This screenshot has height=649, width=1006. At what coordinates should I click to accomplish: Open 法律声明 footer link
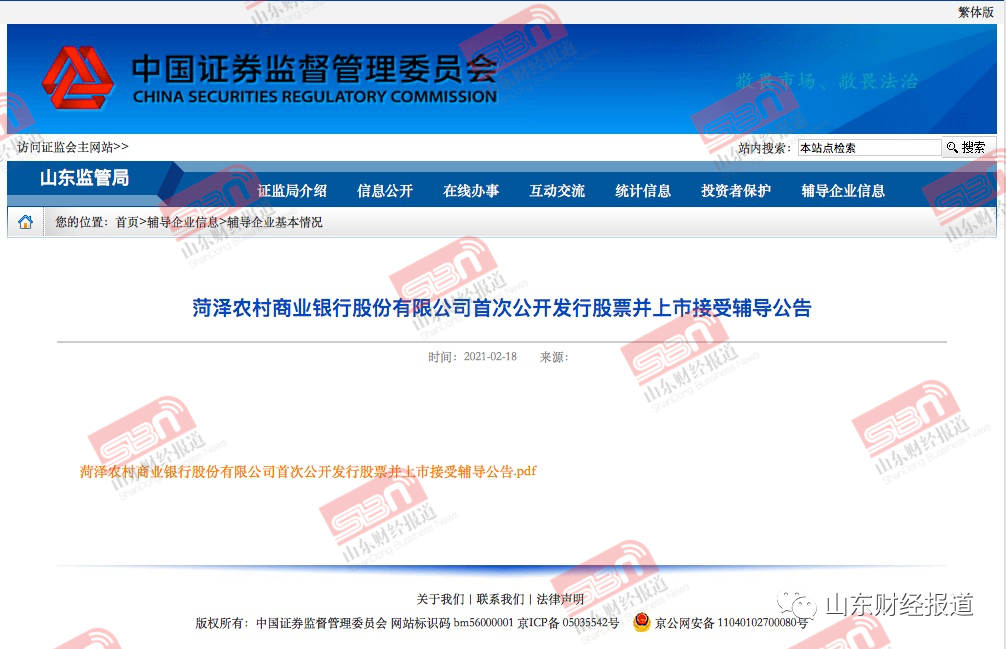[x=560, y=599]
